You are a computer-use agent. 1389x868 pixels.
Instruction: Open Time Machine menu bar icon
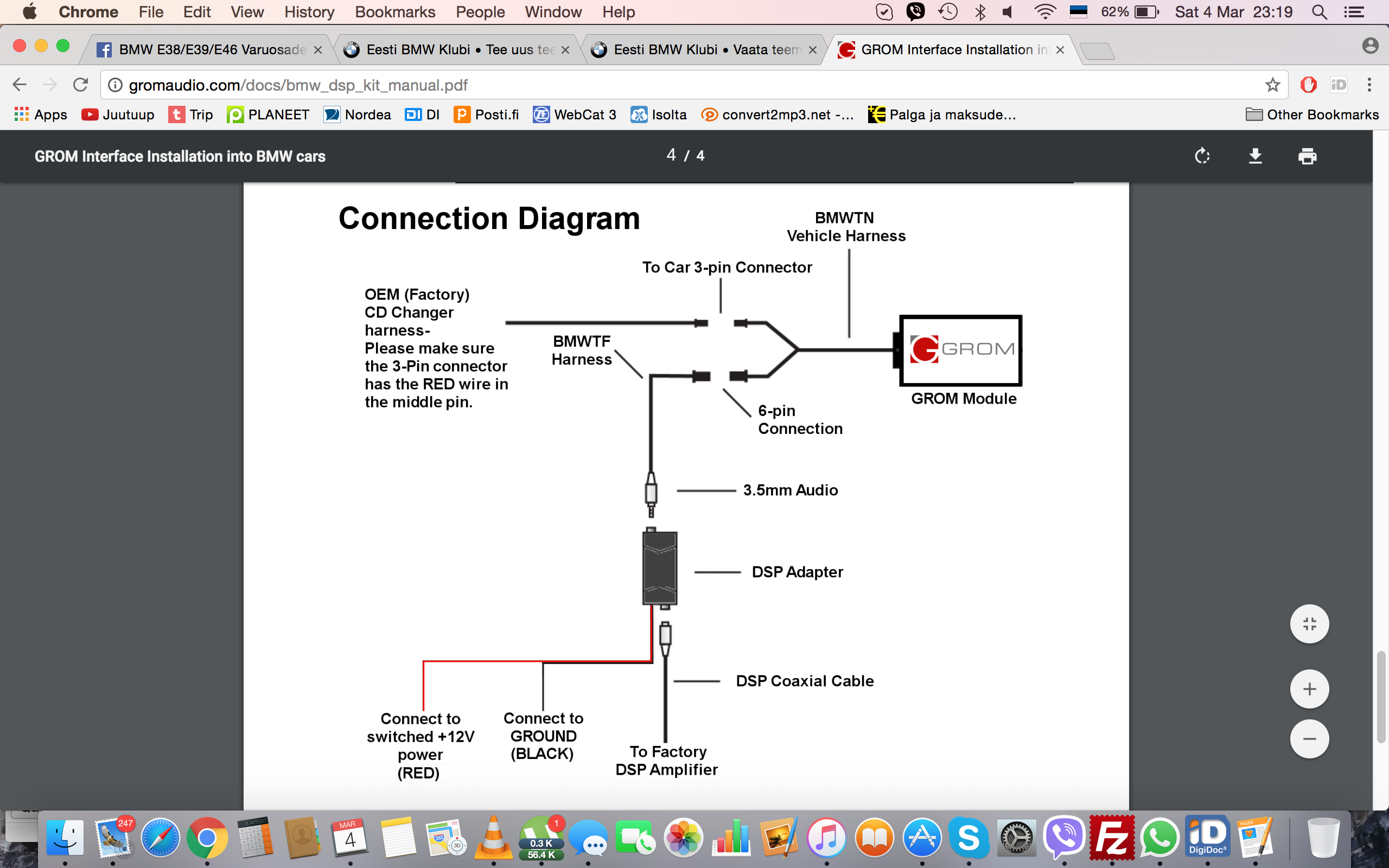(948, 12)
